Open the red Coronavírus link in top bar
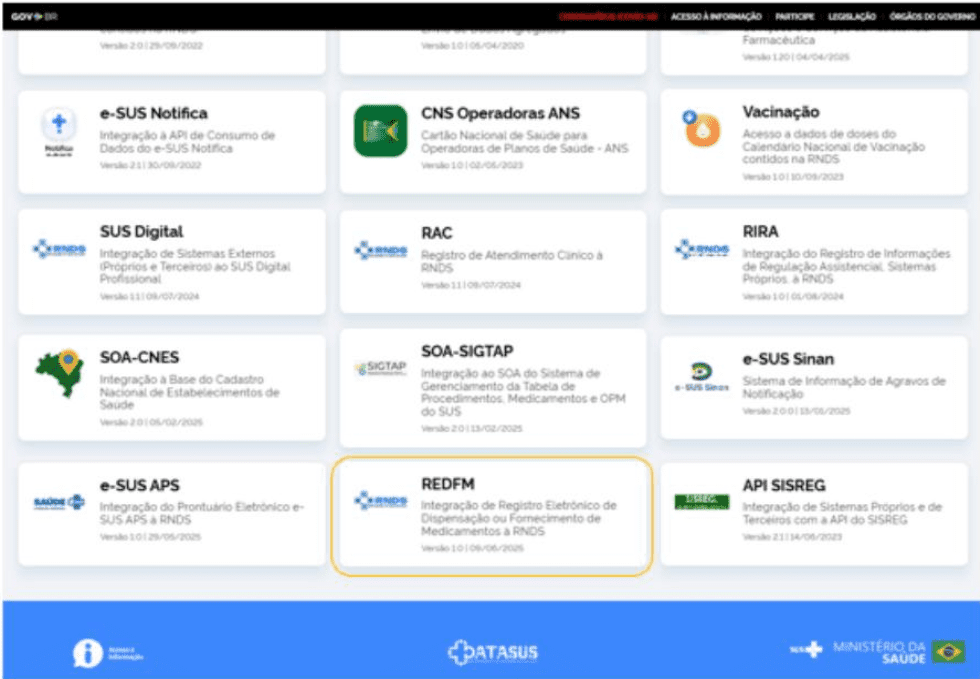980x679 pixels. [608, 17]
